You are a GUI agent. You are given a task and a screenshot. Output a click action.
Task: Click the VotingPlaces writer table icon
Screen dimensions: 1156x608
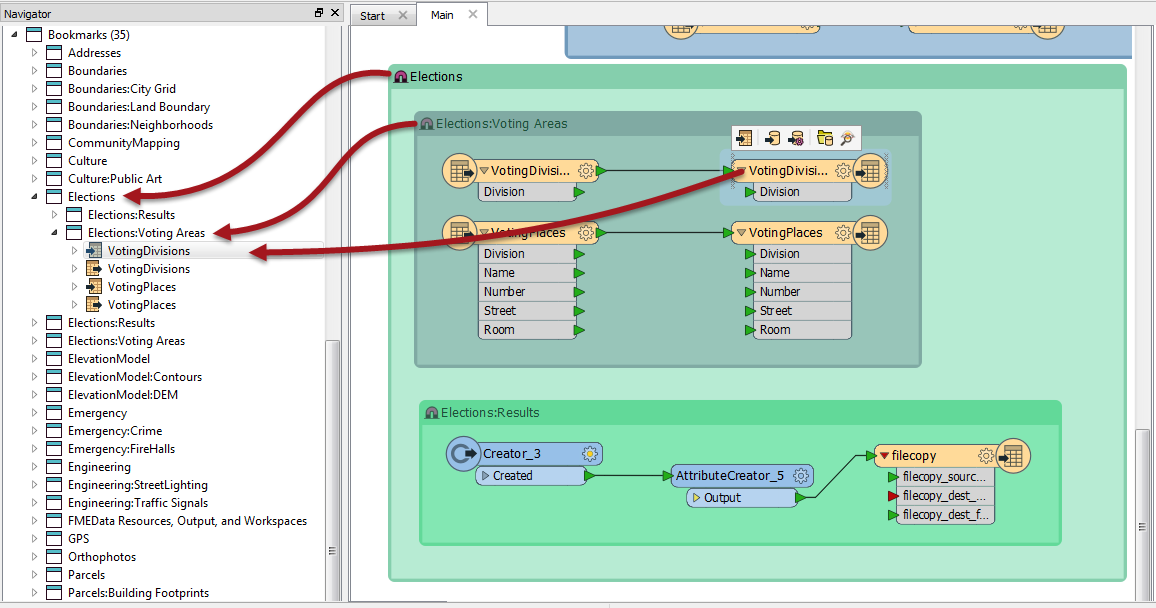[870, 233]
